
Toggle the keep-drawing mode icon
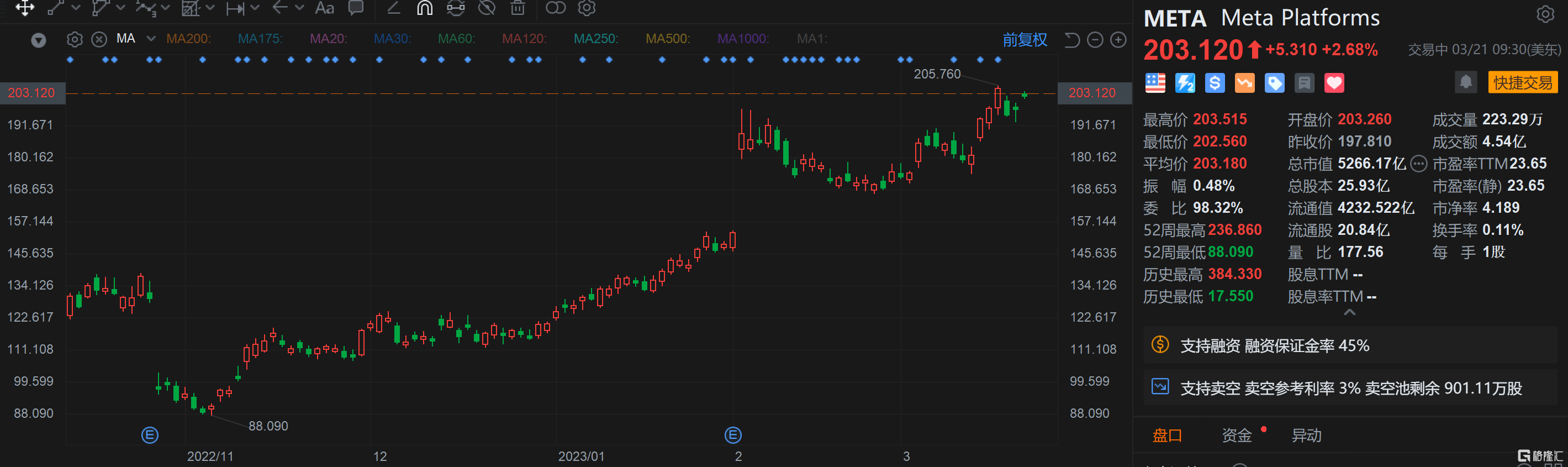tap(455, 8)
